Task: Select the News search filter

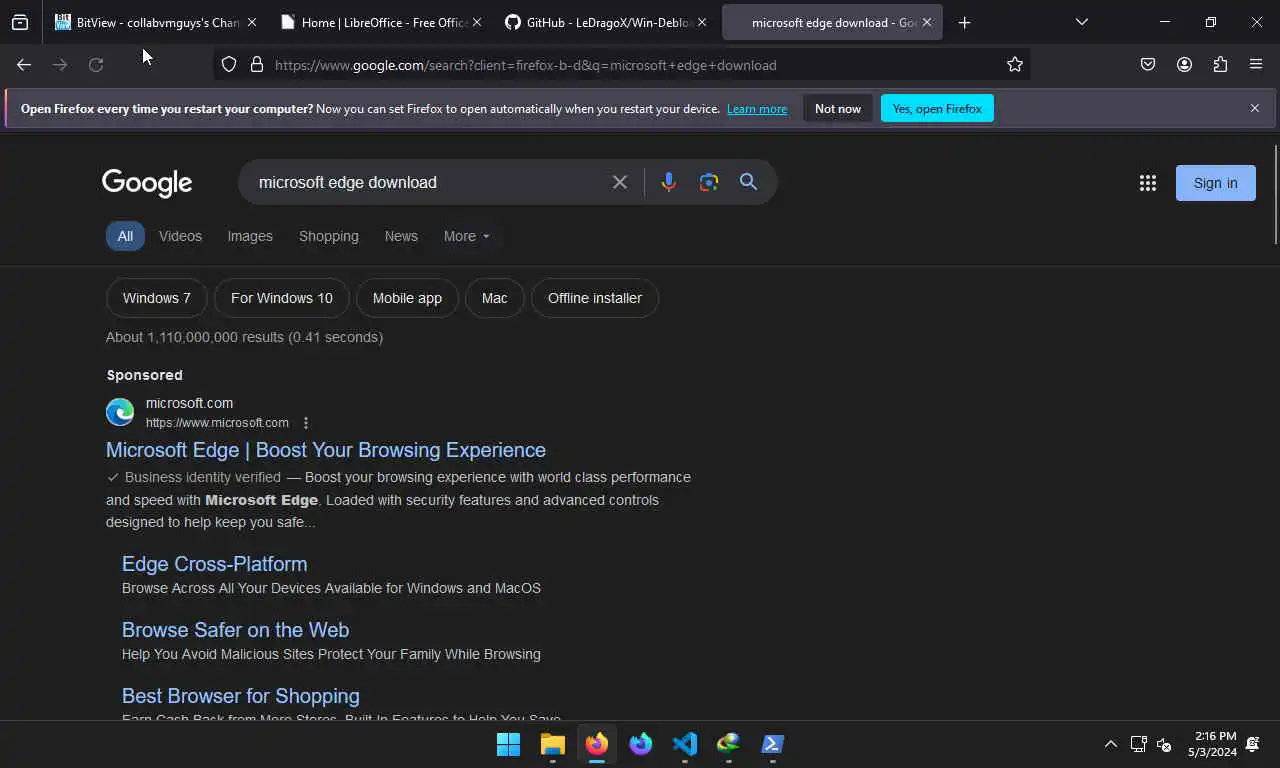Action: click(x=401, y=236)
